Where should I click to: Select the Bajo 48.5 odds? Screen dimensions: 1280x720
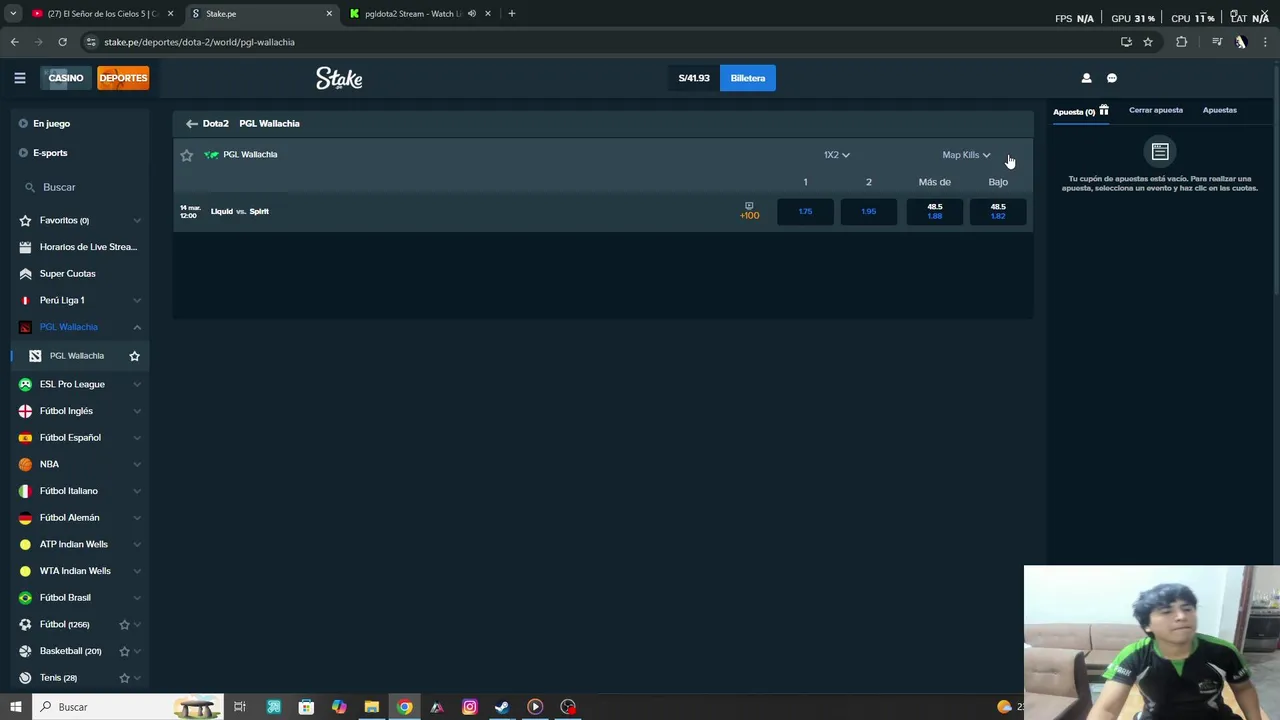point(998,211)
